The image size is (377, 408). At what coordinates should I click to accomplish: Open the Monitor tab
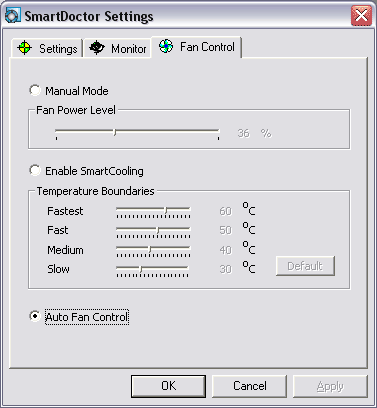pos(117,48)
